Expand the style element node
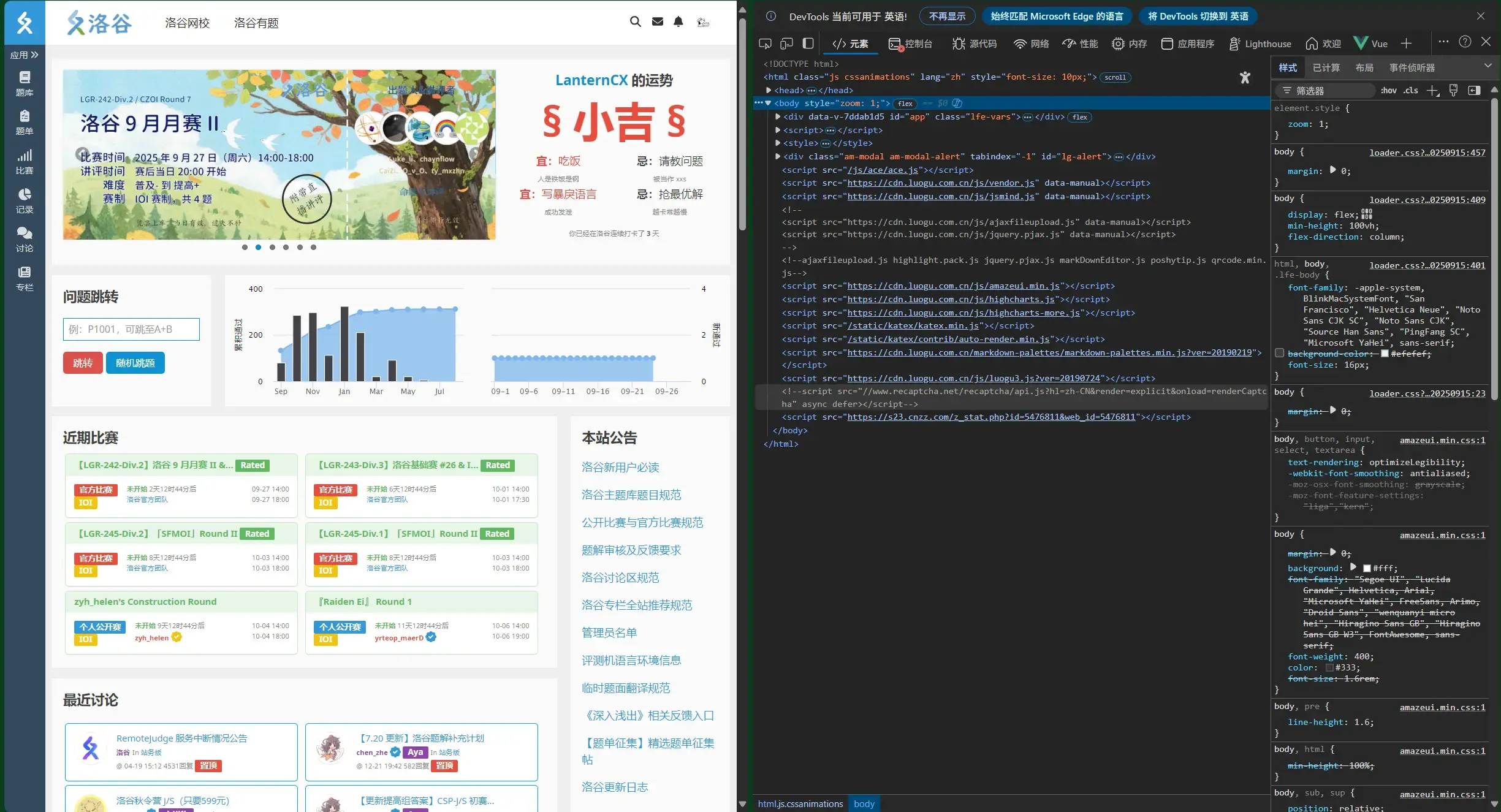Screen dimensions: 1501x812 (x=778, y=143)
